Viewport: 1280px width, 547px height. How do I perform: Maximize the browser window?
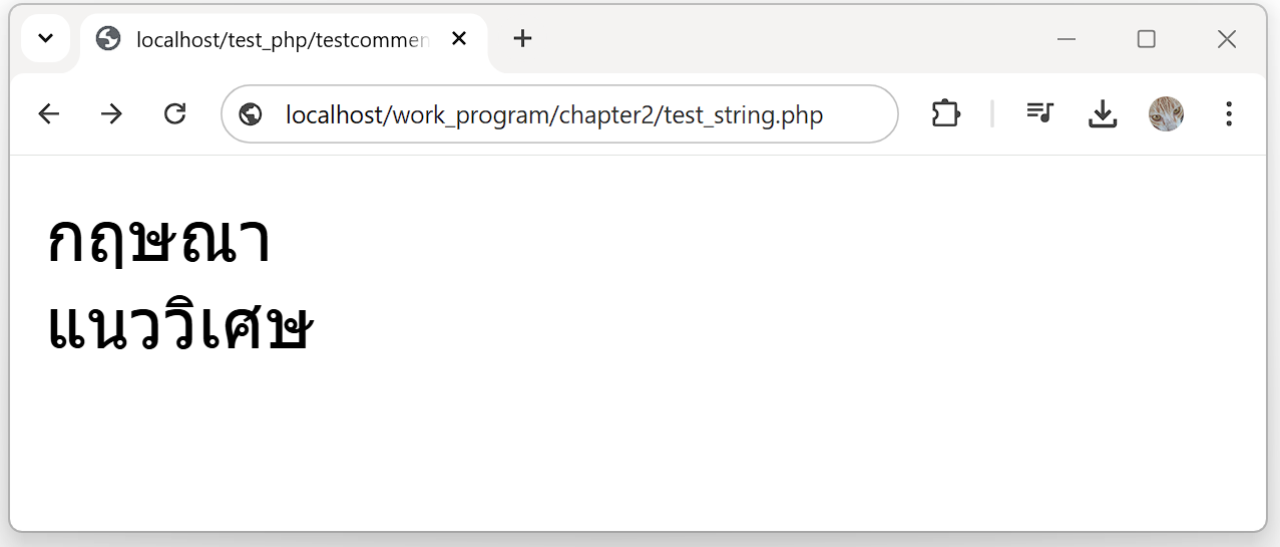pos(1146,39)
